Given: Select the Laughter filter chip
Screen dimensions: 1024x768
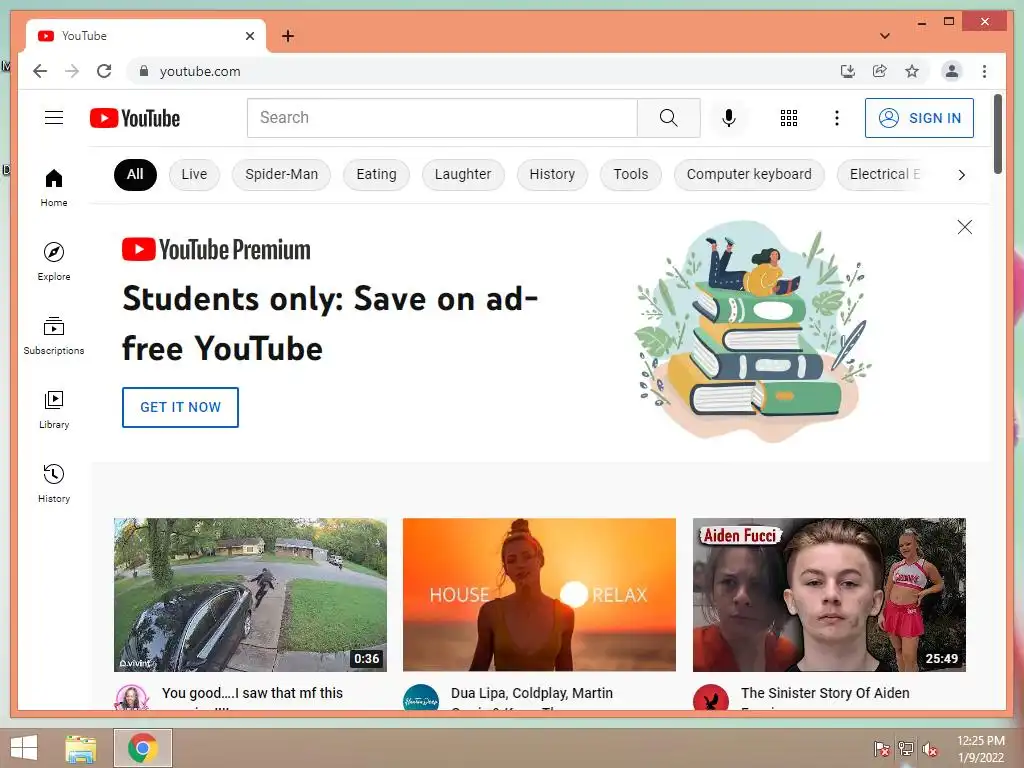Looking at the screenshot, I should click(463, 174).
